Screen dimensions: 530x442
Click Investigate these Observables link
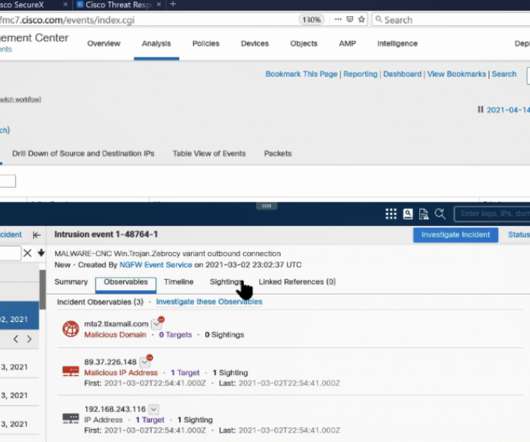(x=209, y=301)
